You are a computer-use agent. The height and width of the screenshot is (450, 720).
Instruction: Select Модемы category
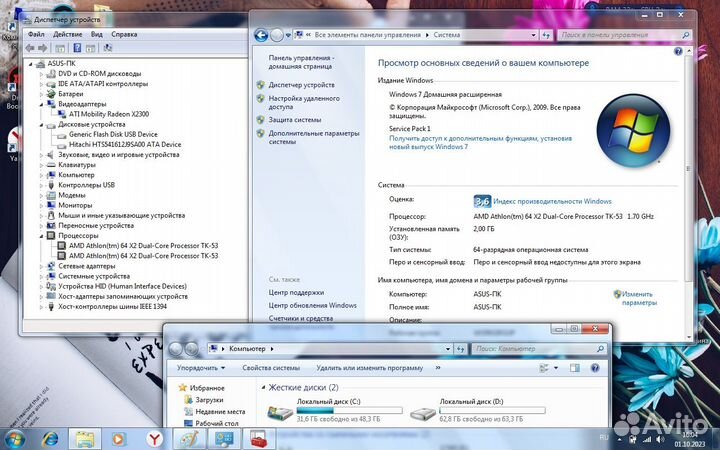coord(72,195)
